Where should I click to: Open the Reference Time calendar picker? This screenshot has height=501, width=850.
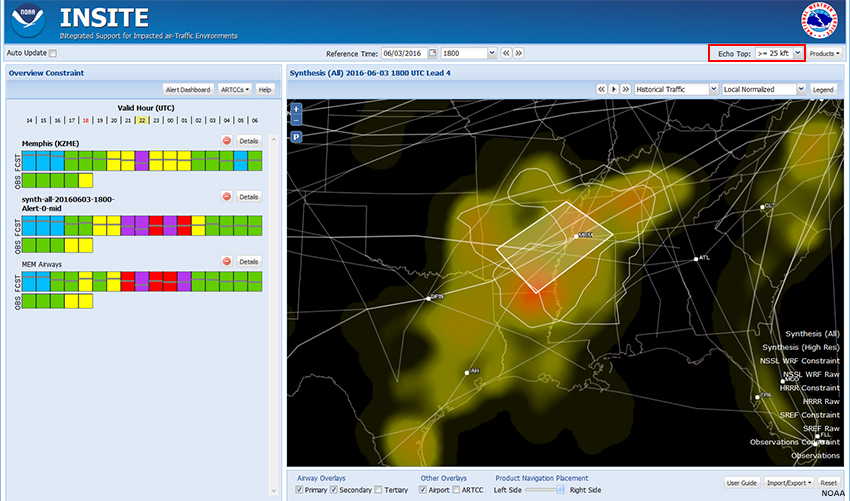coord(433,53)
